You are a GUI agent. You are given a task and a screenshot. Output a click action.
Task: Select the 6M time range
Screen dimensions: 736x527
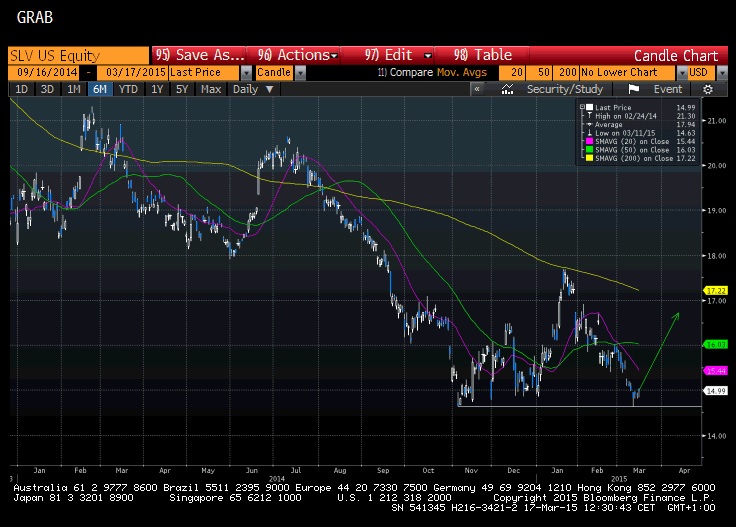coord(100,89)
